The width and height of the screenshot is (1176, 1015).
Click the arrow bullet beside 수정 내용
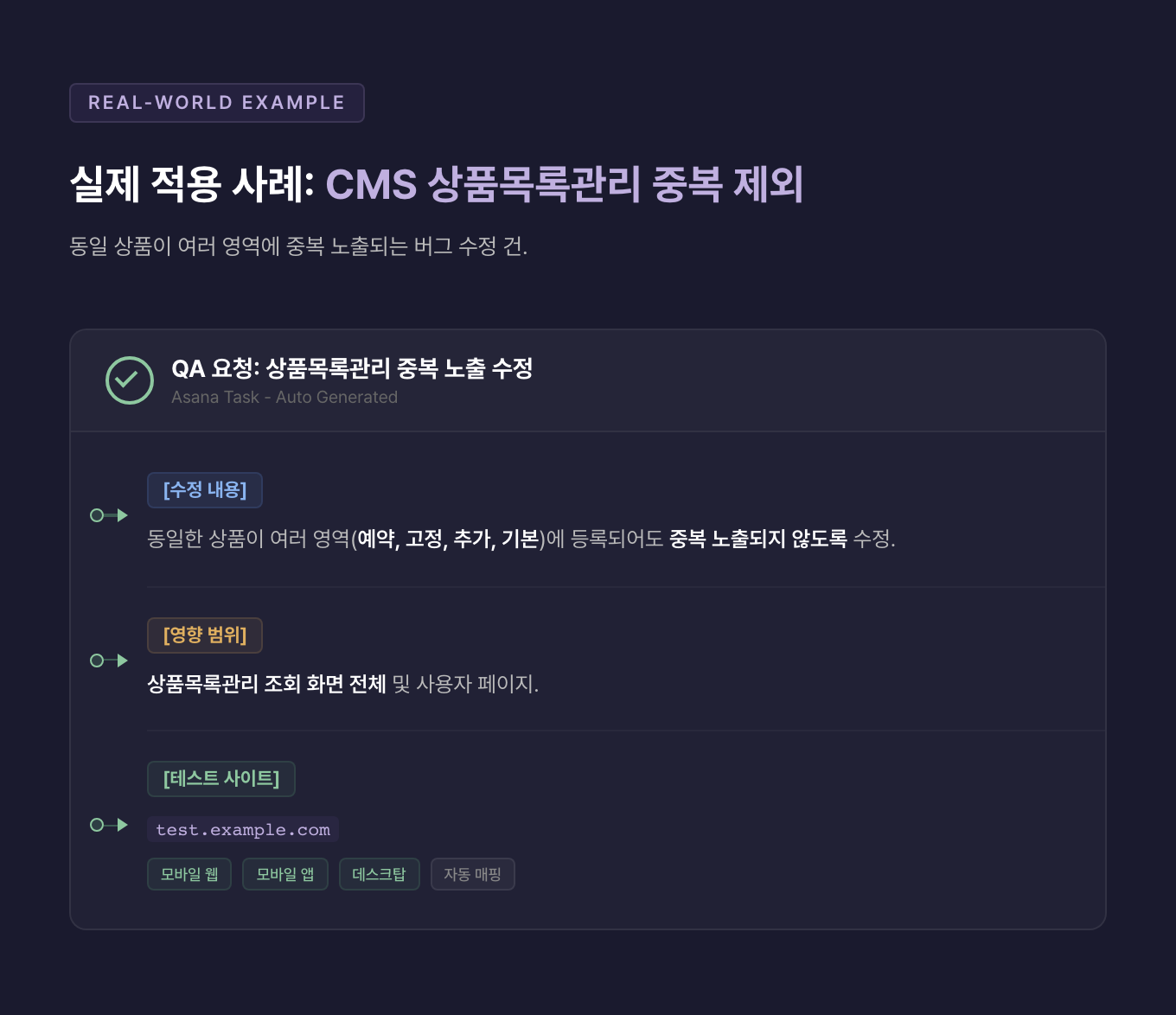point(109,515)
